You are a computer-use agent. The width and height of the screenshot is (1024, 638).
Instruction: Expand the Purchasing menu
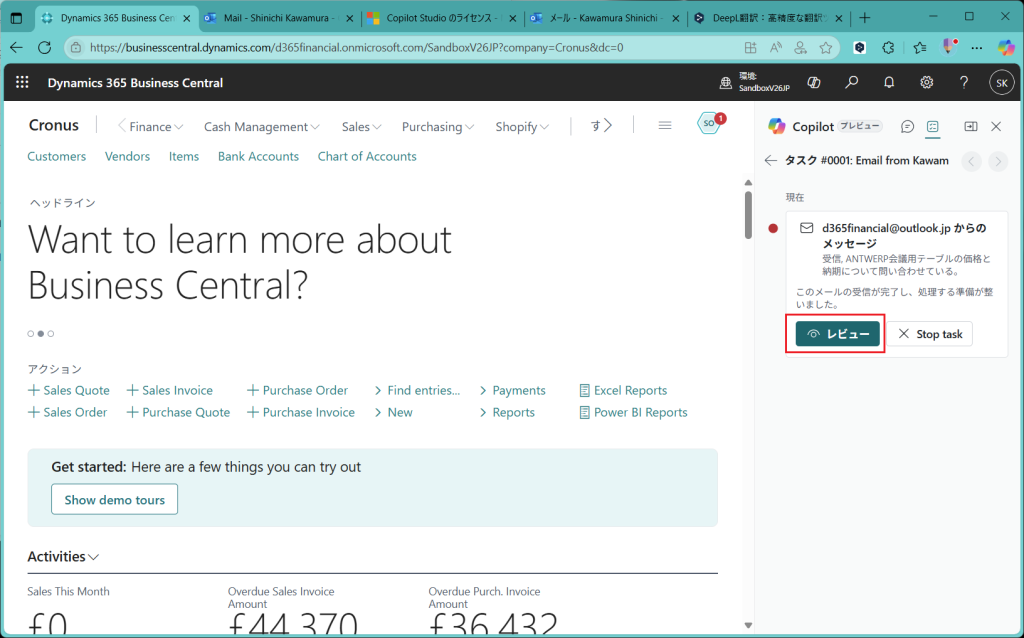tap(438, 127)
